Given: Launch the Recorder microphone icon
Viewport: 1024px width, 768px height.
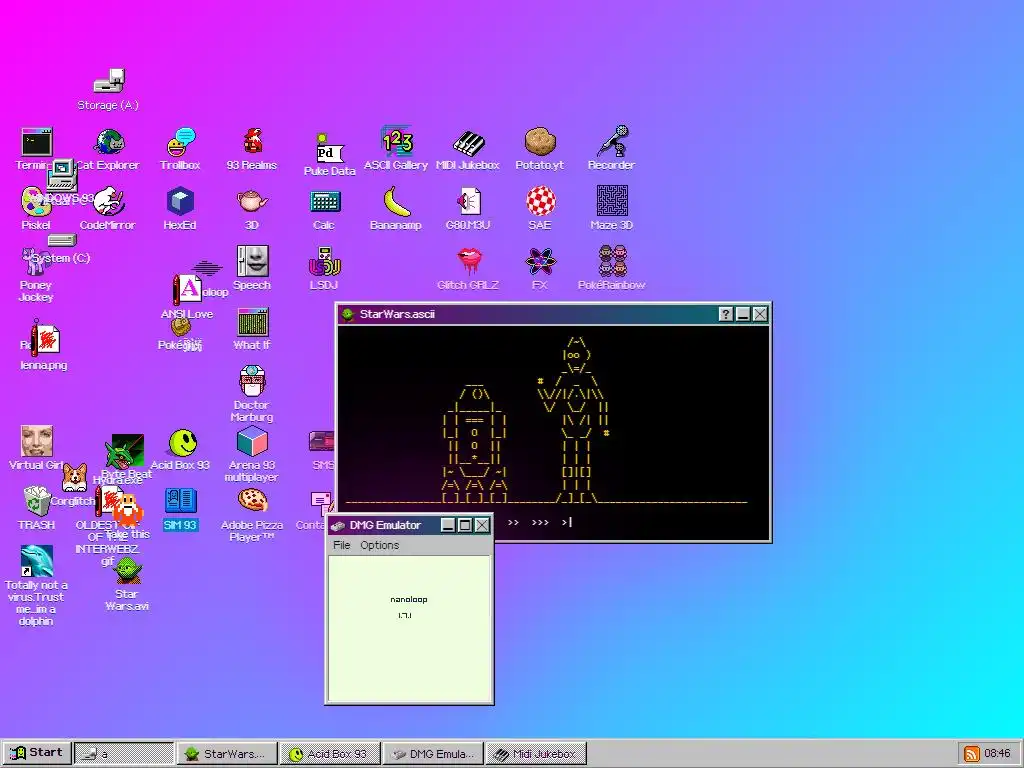Looking at the screenshot, I should pyautogui.click(x=612, y=142).
